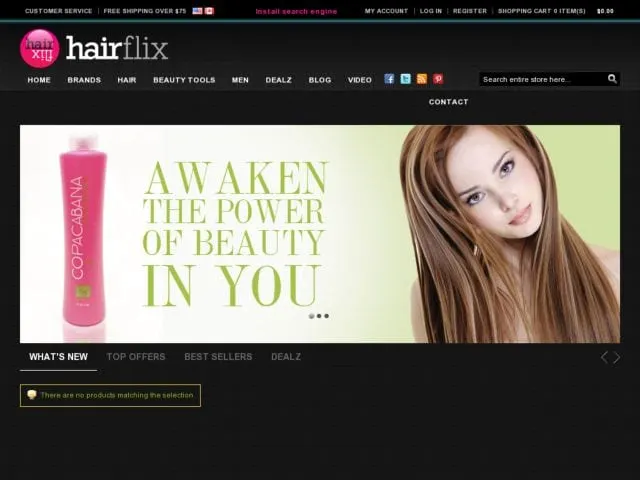The height and width of the screenshot is (480, 640).
Task: Click the Customer Service link
Action: point(58,11)
